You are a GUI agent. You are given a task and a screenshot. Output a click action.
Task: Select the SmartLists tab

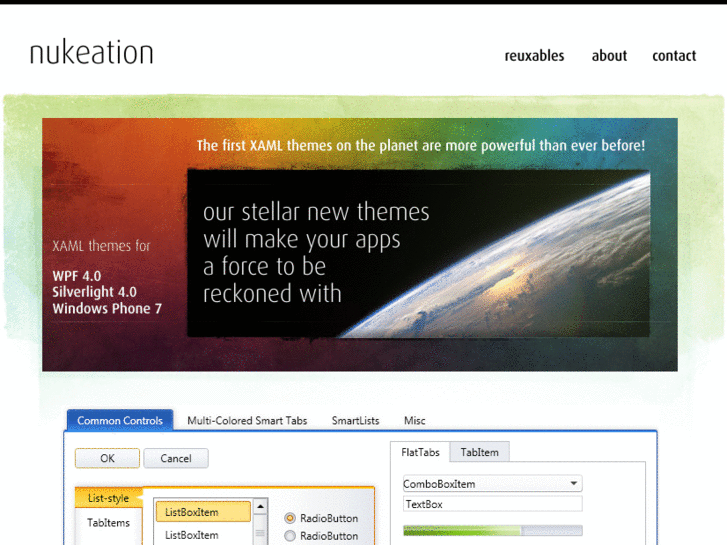(355, 421)
